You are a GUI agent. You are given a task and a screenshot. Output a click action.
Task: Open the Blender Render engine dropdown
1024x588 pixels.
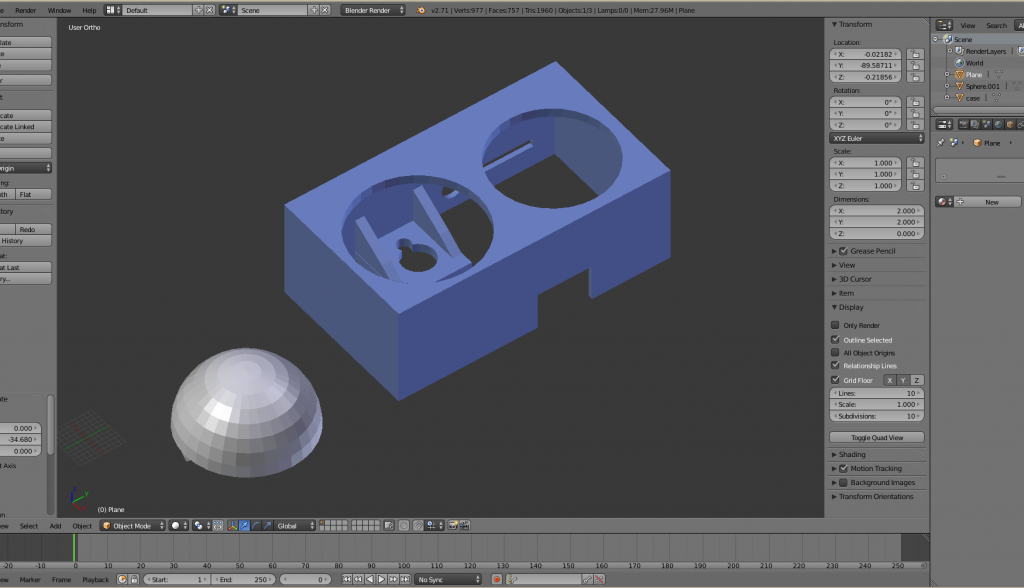372,10
